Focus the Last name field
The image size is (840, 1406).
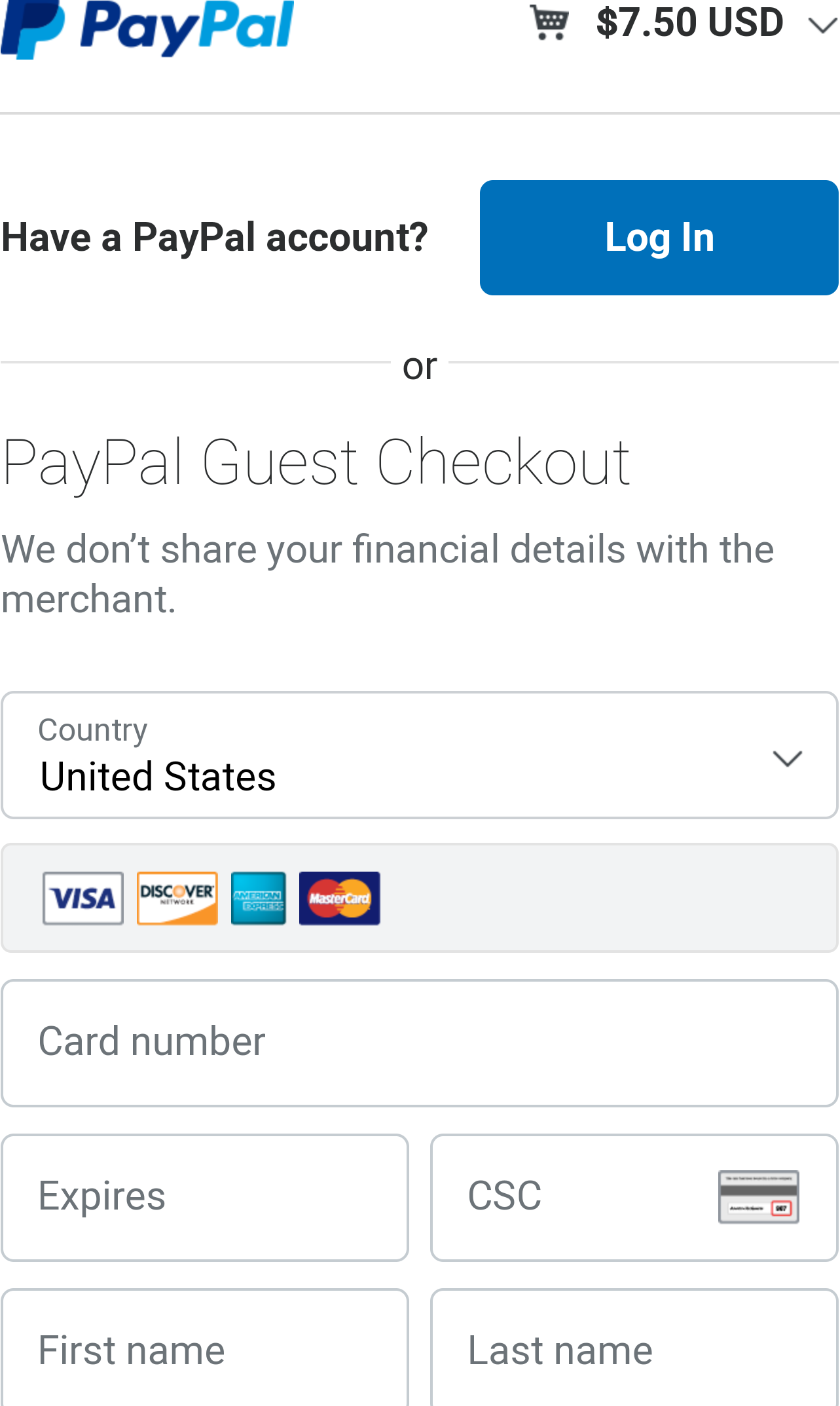click(x=634, y=1348)
